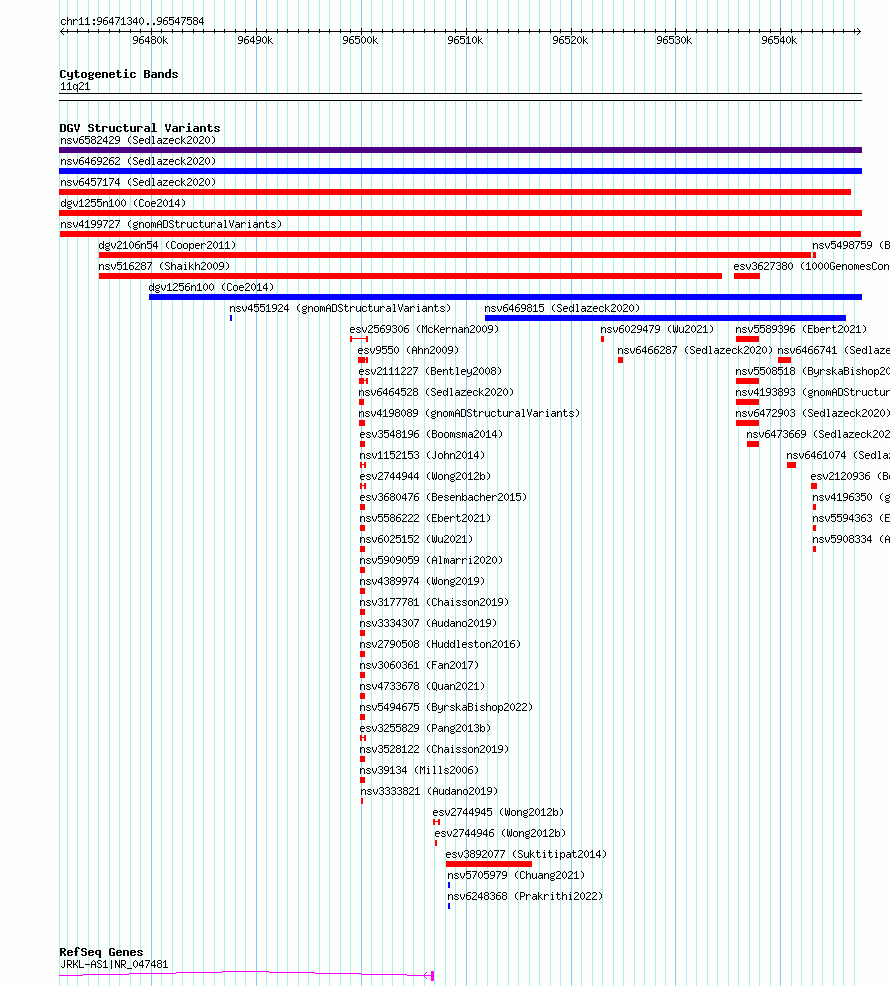Select dgv1256n100 (Coe2014) label

[x=211, y=287]
